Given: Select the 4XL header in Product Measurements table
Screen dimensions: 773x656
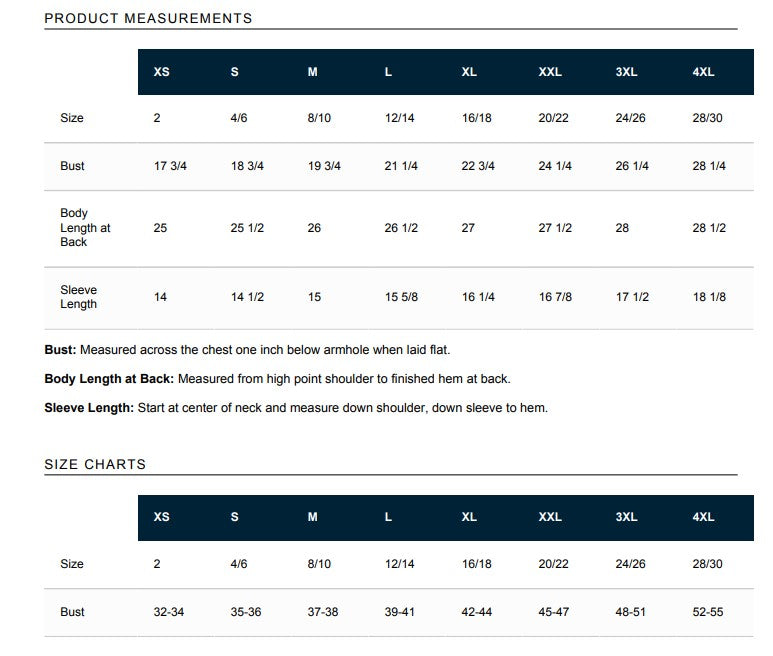Looking at the screenshot, I should click(703, 72).
